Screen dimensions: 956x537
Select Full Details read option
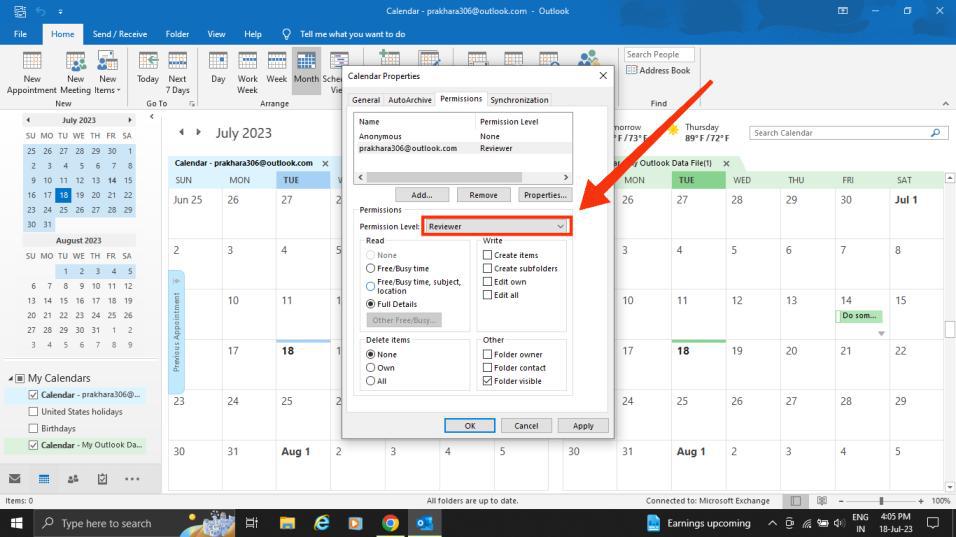(x=370, y=304)
